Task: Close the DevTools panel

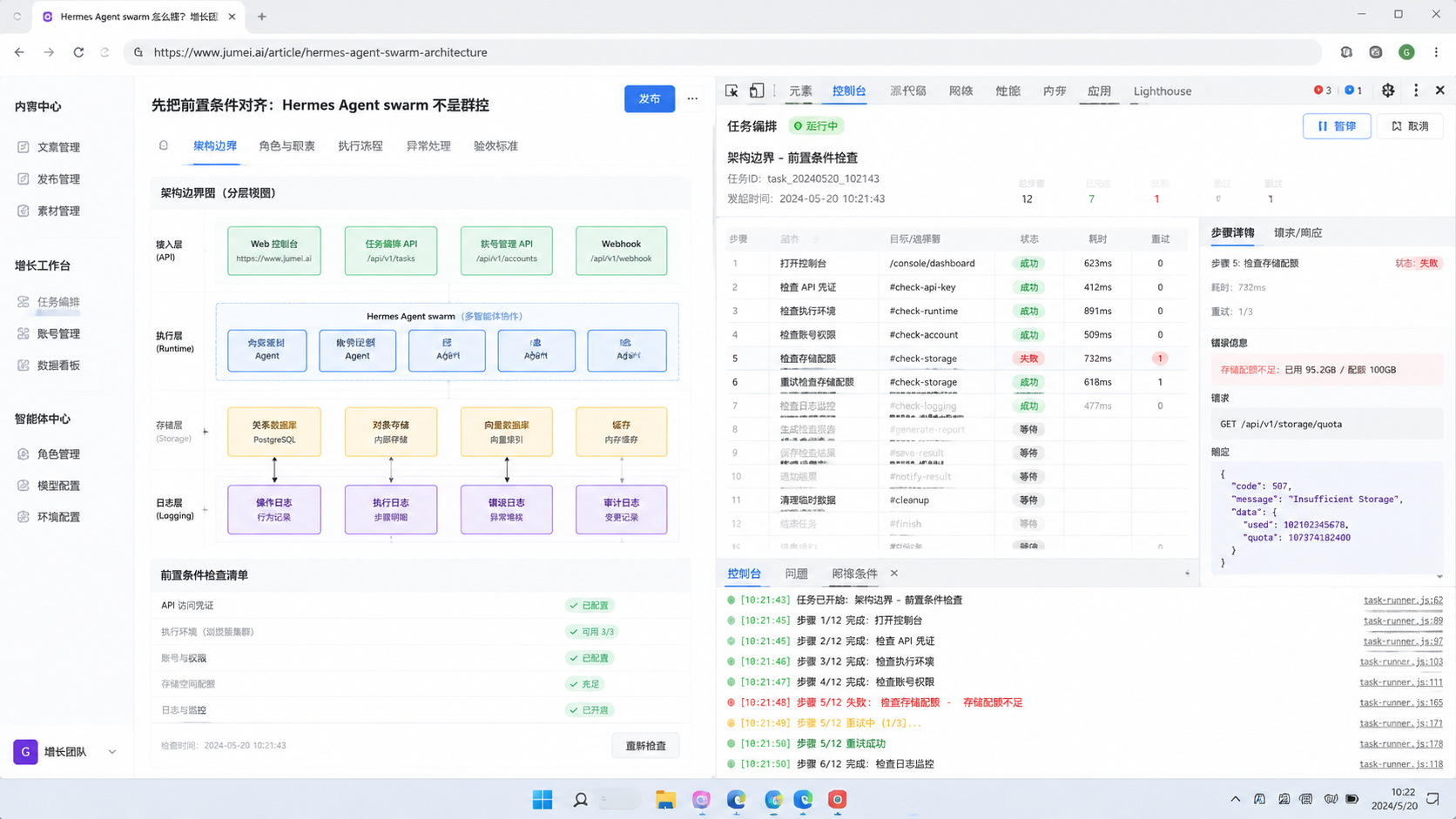Action: tap(1440, 91)
